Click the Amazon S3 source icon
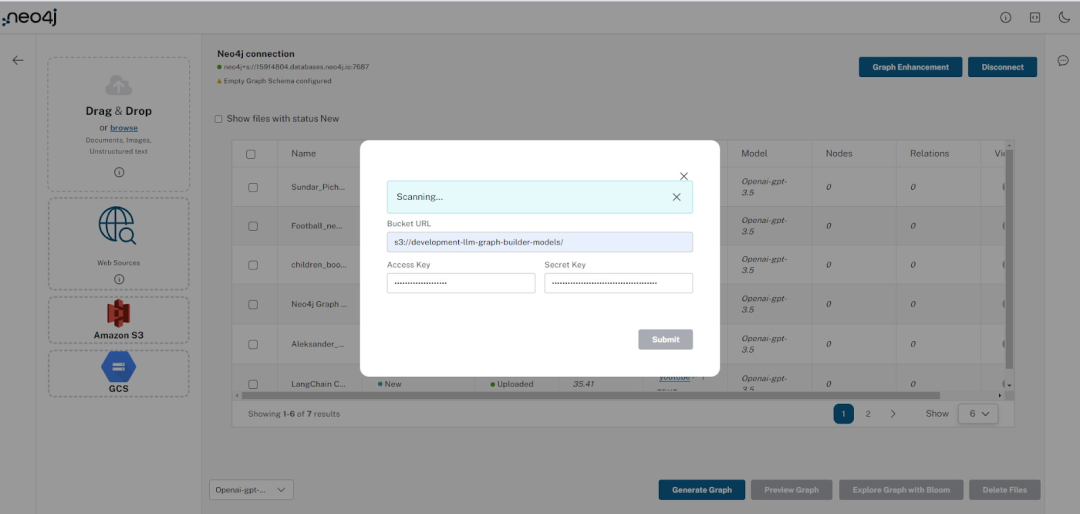Screen dimensions: 1080x514 (118, 313)
